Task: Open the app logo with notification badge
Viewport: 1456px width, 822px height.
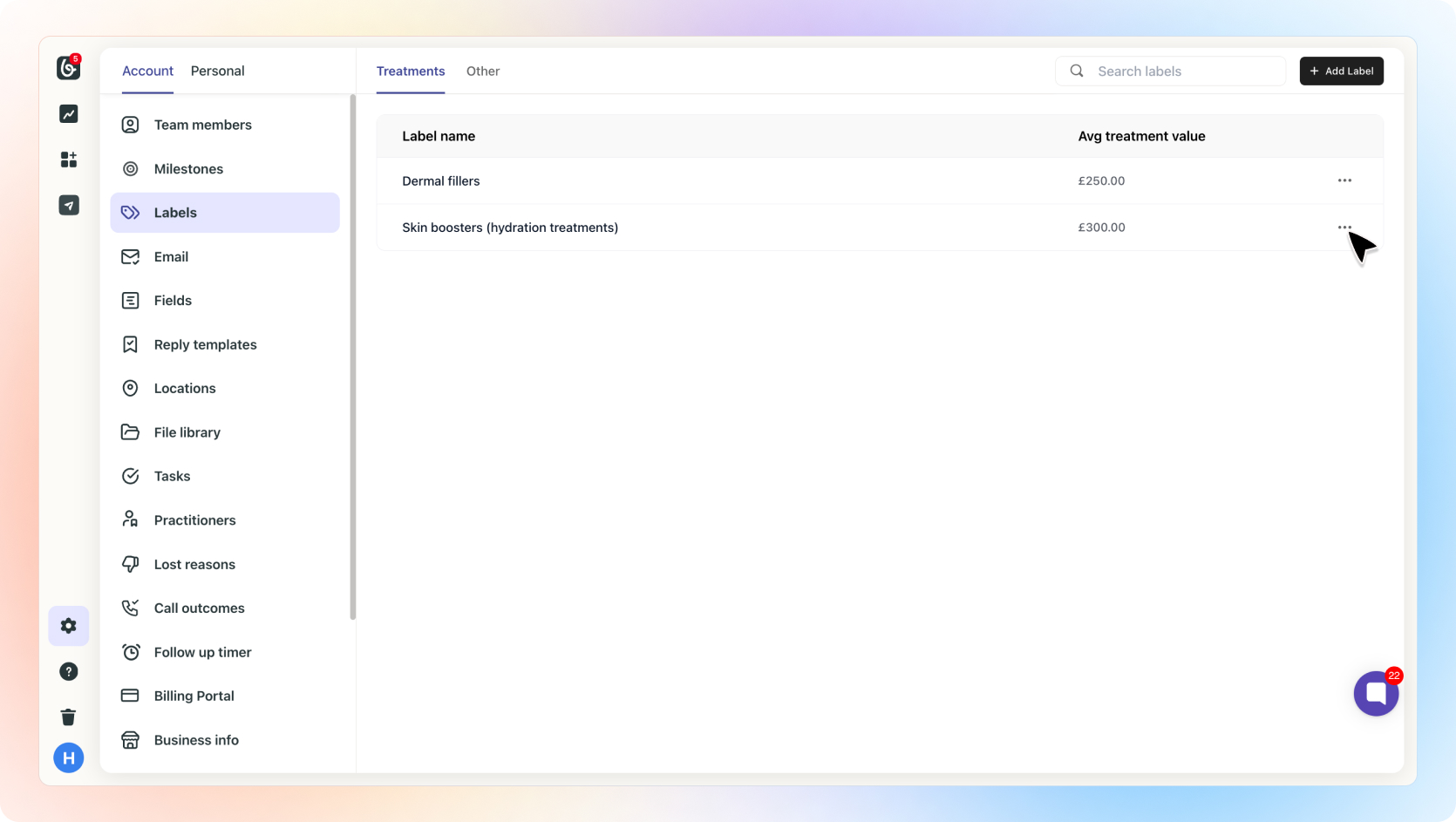Action: tap(69, 67)
